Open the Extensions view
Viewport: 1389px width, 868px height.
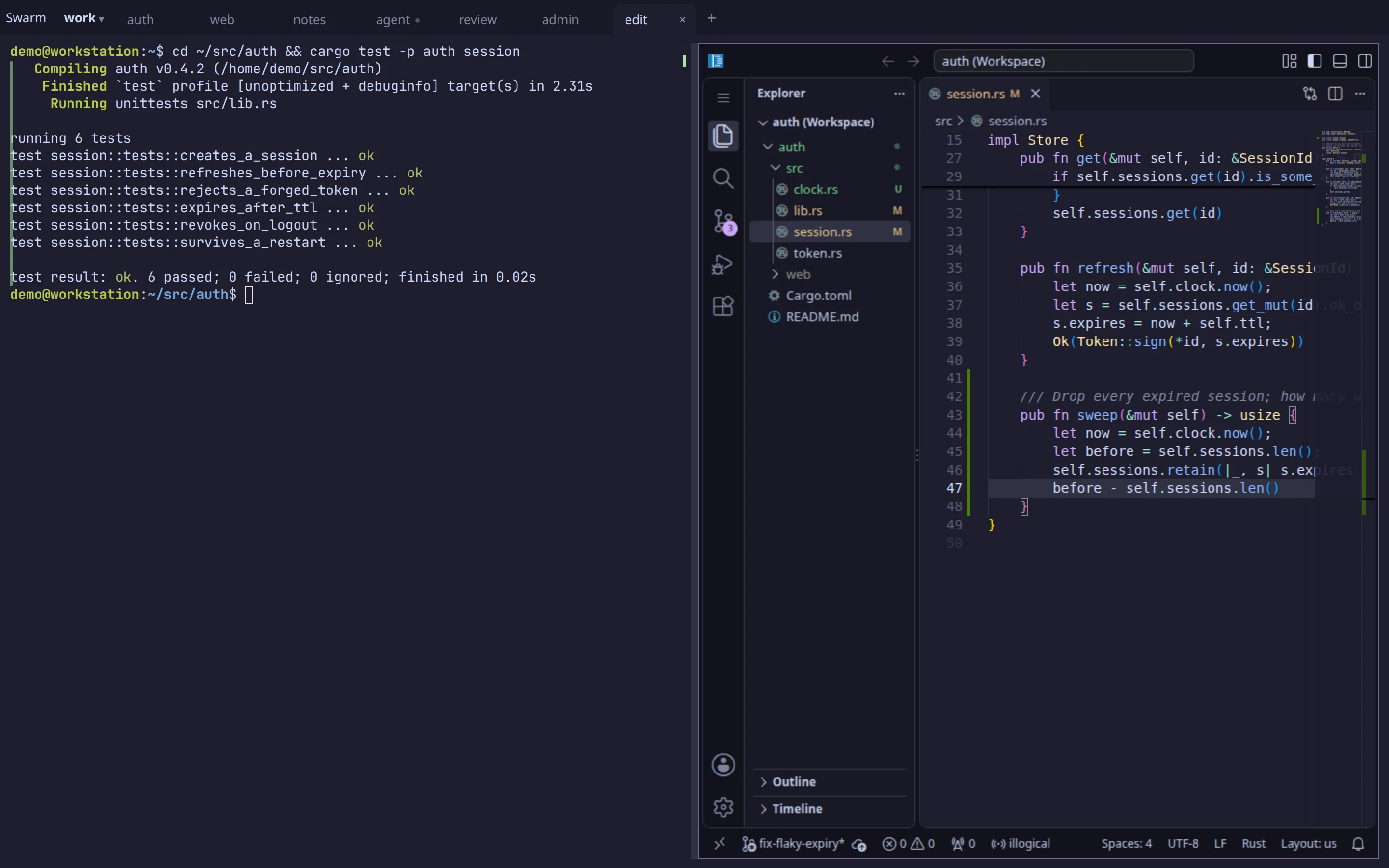click(x=722, y=306)
